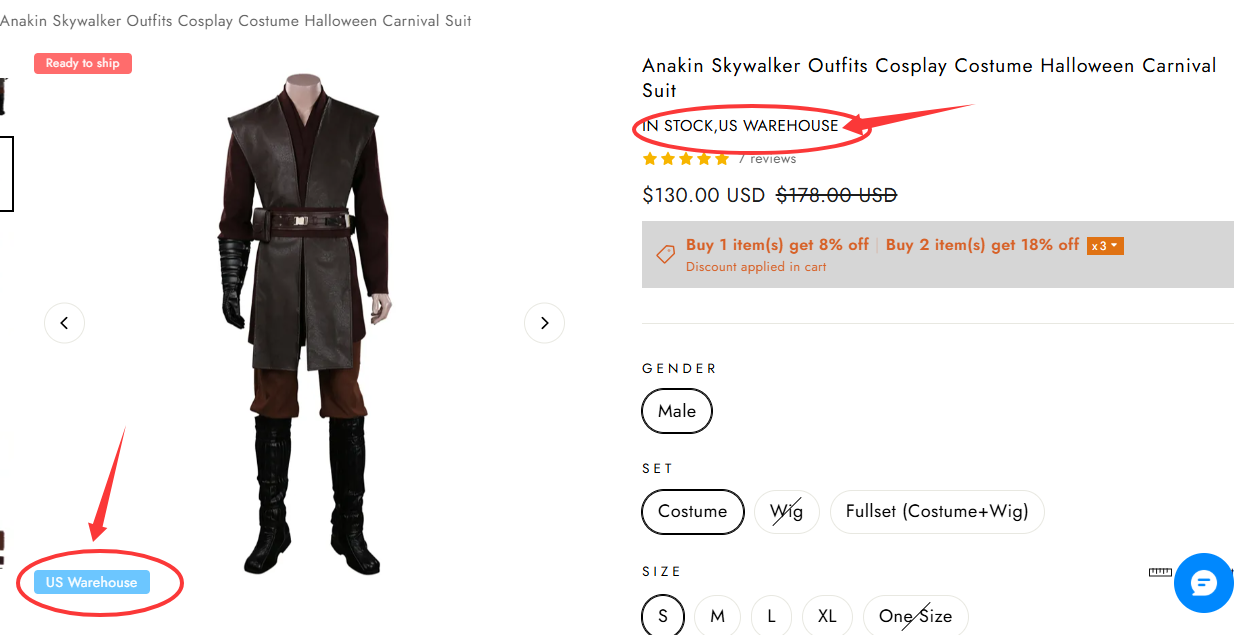Go to the next product image
Image resolution: width=1248 pixels, height=635 pixels.
tap(544, 323)
